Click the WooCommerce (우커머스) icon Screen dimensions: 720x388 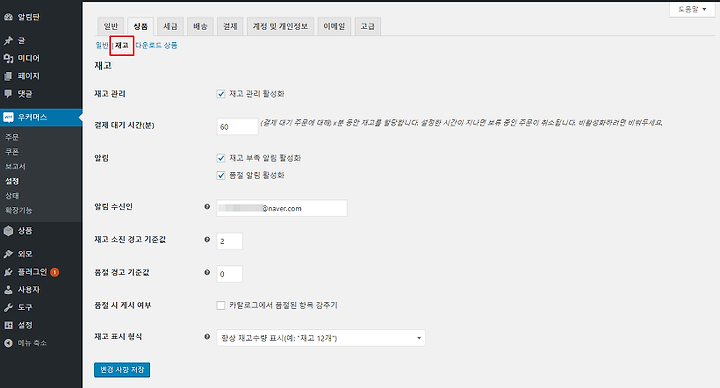(8, 118)
